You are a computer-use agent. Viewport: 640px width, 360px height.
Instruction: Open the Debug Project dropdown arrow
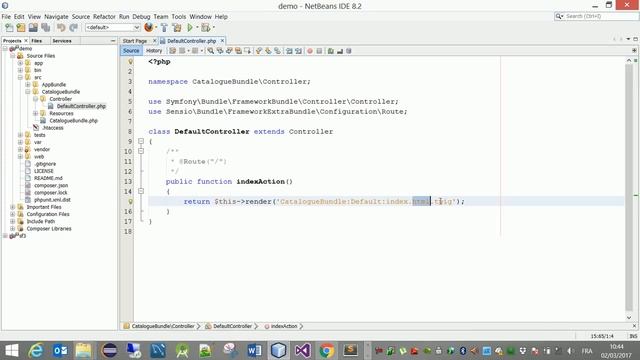pos(213,27)
